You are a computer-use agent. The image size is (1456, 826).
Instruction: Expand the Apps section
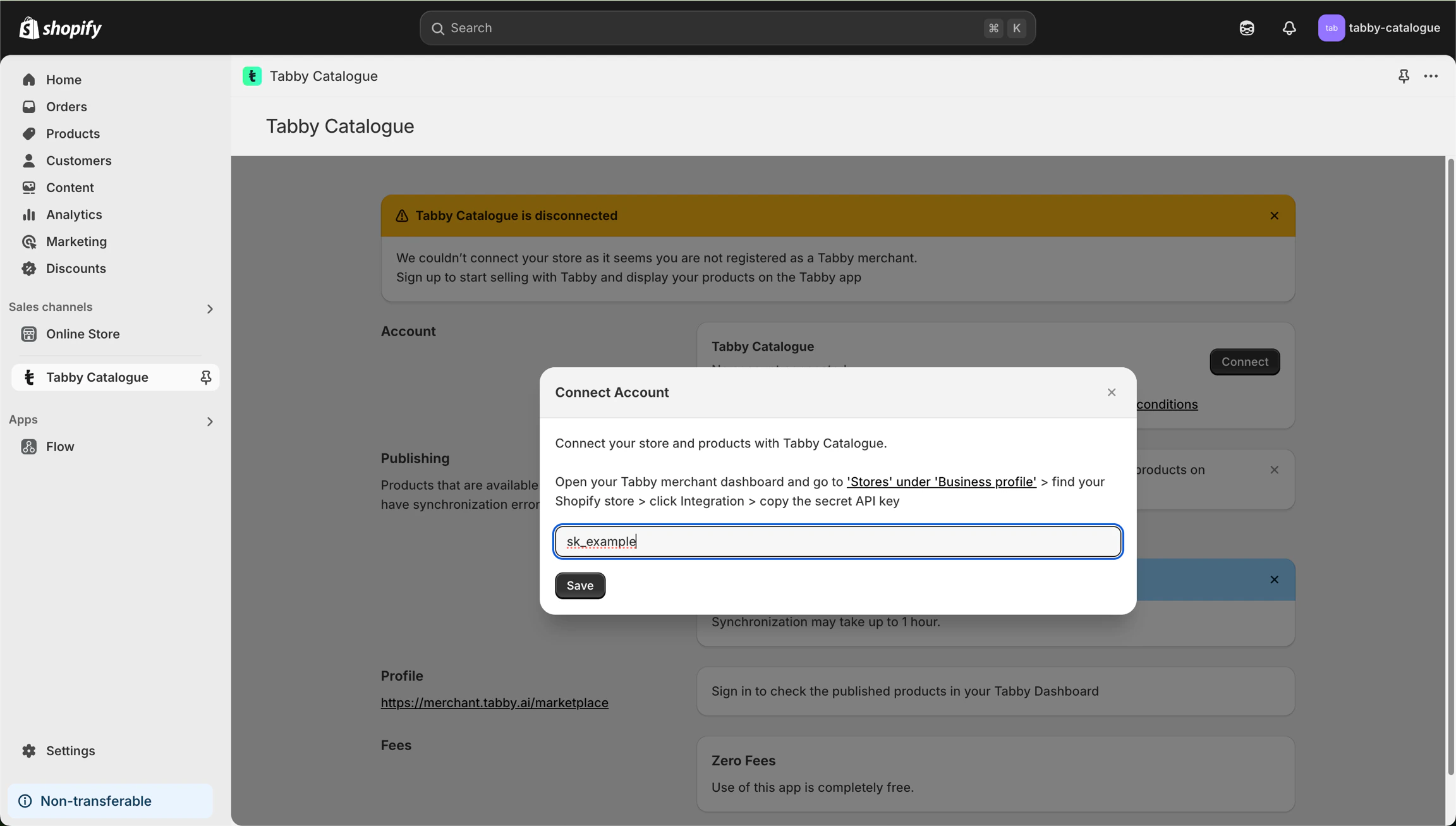click(x=210, y=421)
